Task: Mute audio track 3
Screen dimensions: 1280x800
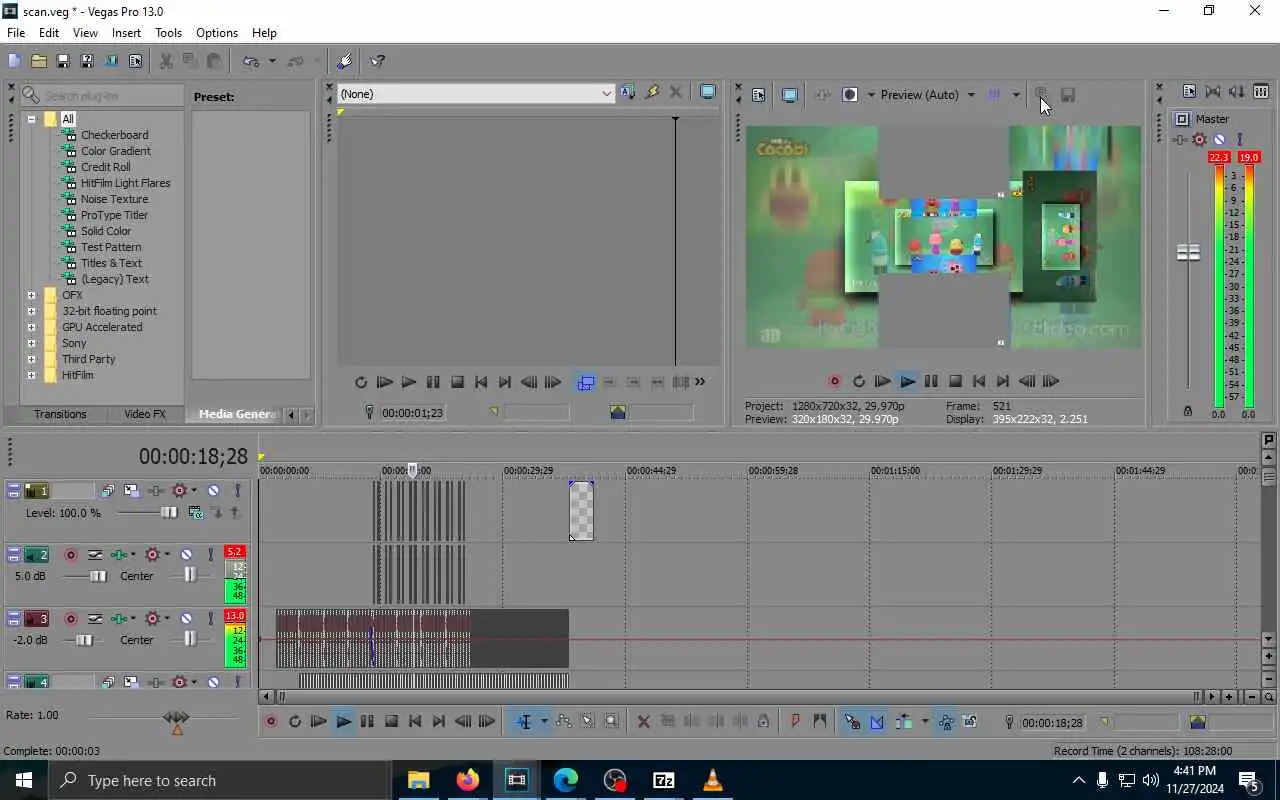Action: (x=186, y=618)
